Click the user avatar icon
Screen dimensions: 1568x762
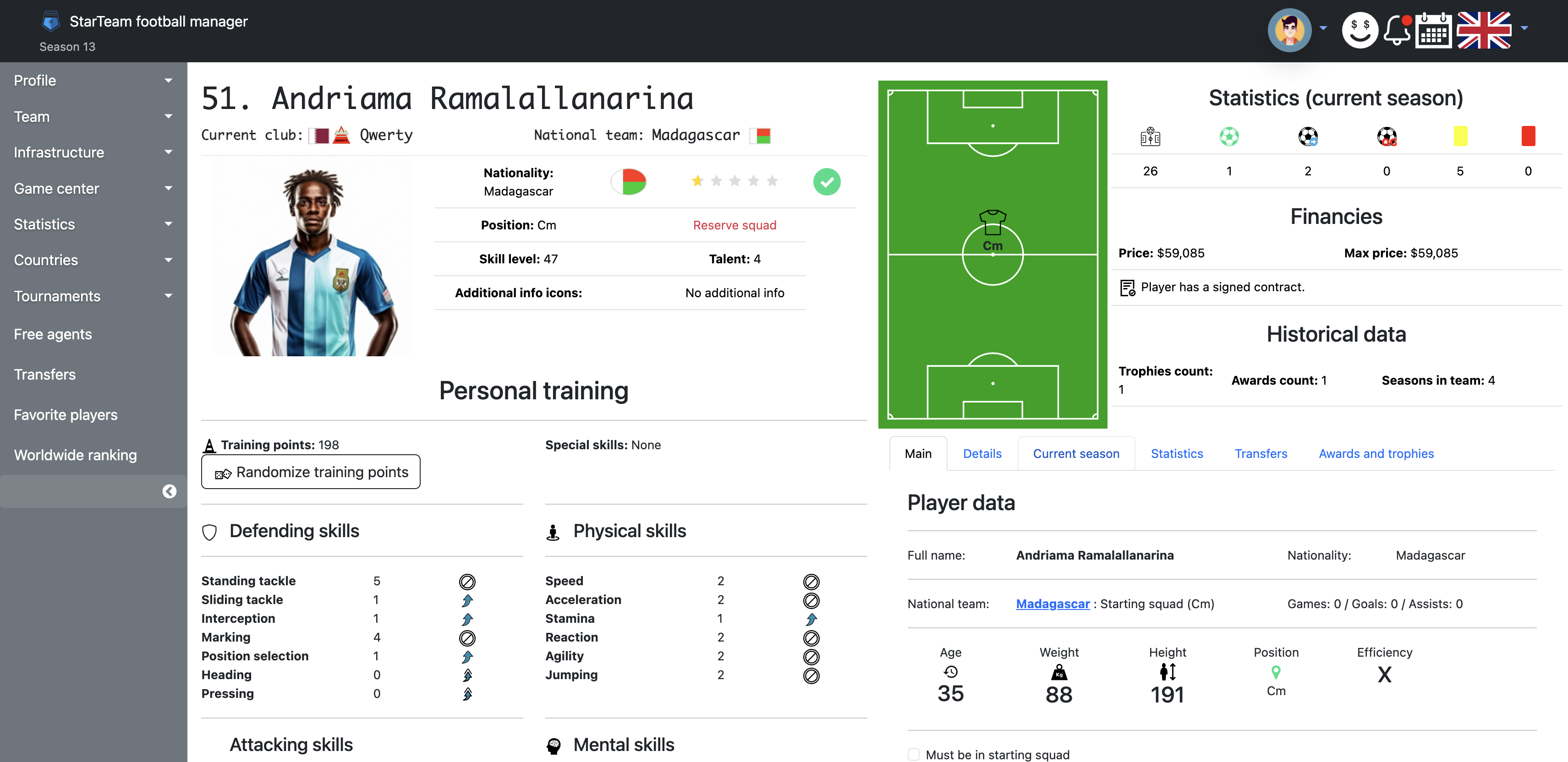pos(1289,30)
